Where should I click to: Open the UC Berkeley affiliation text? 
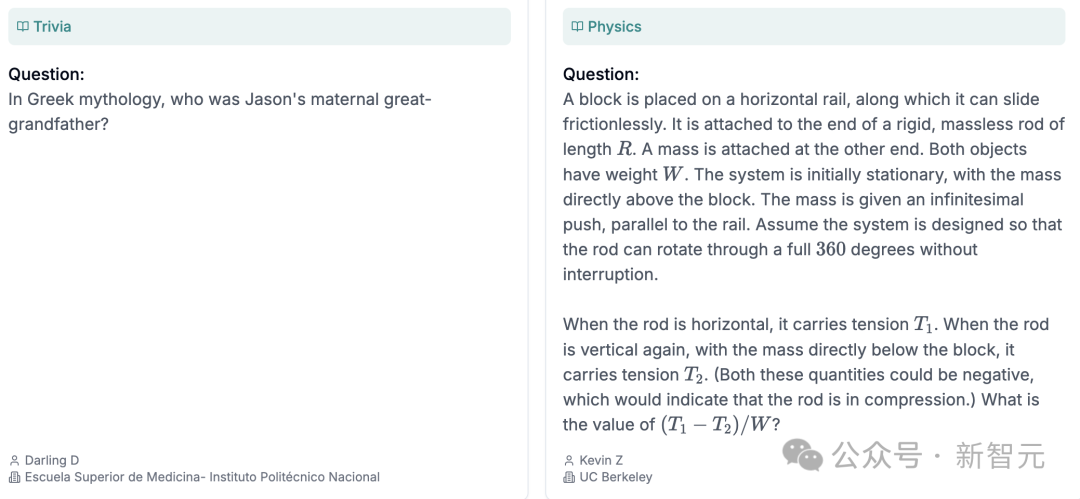616,477
